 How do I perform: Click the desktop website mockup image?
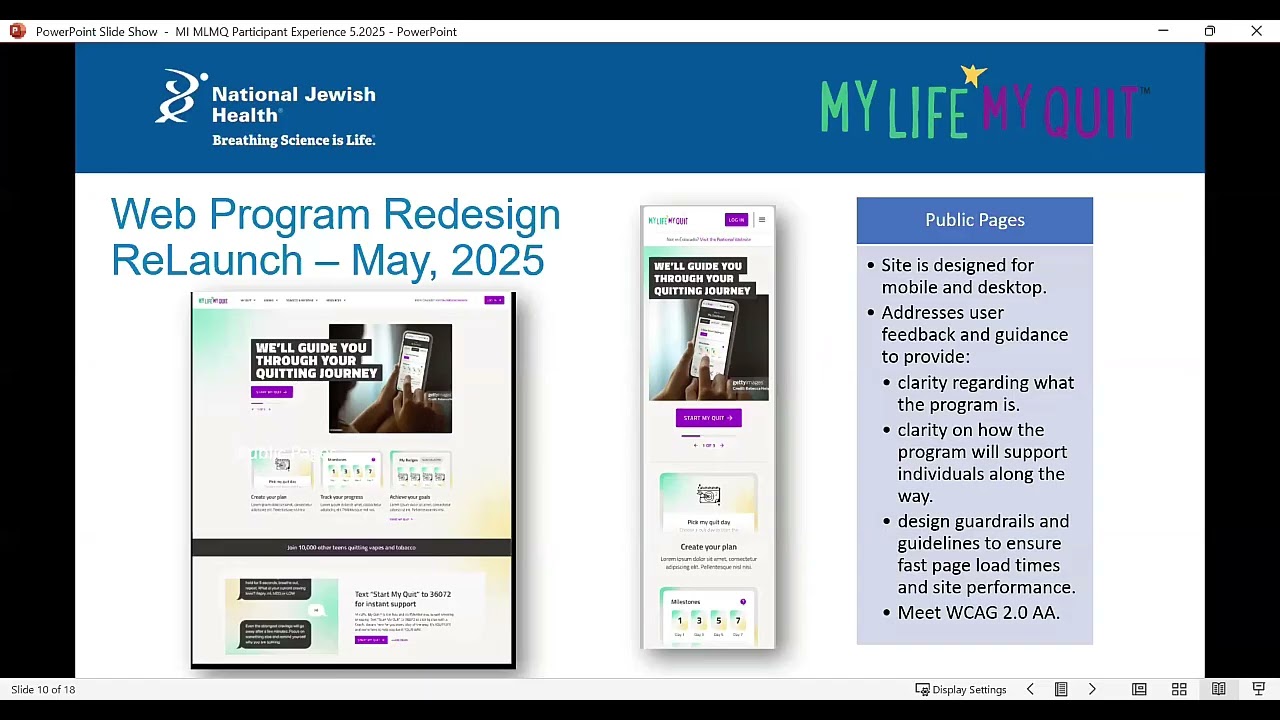click(x=353, y=480)
